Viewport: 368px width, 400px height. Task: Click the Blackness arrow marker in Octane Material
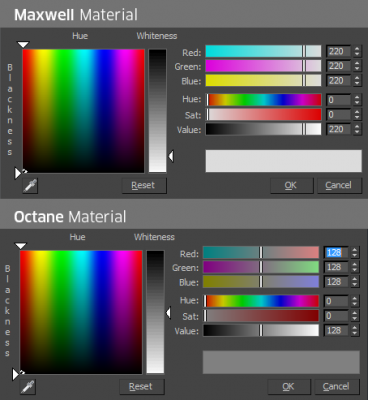click(x=15, y=374)
